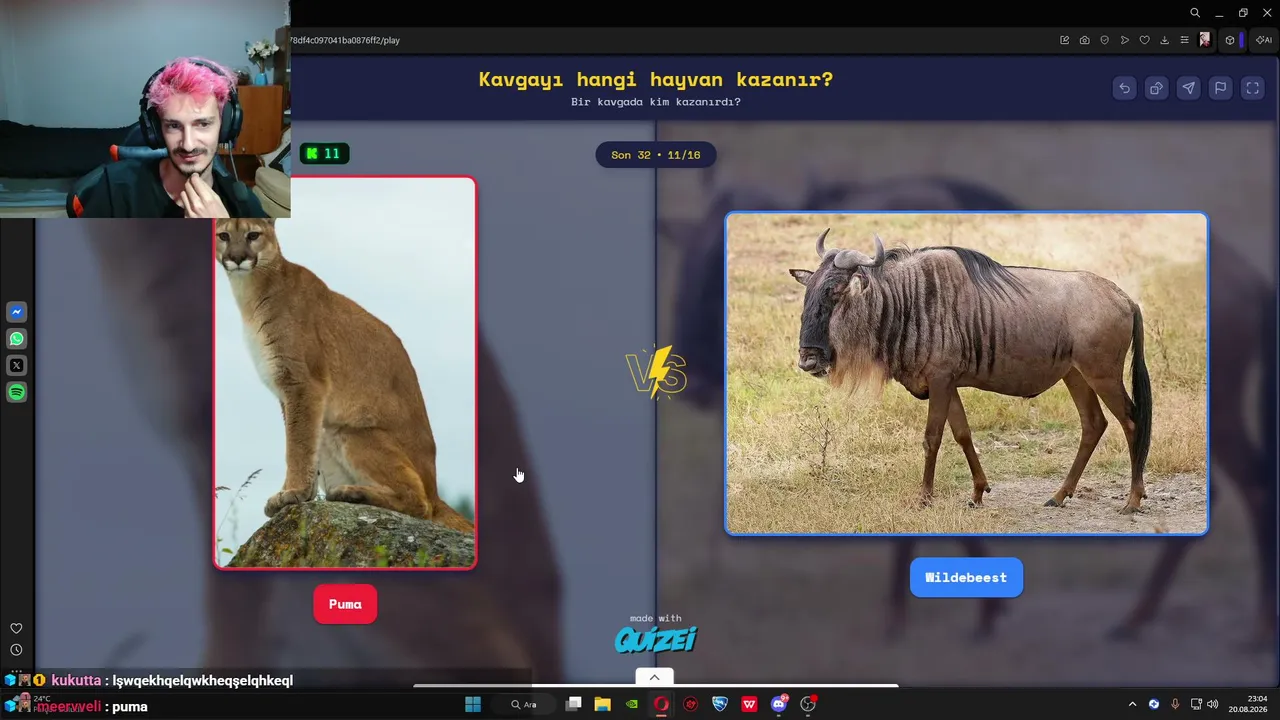Viewport: 1280px width, 720px height.
Task: Click the undo last pick icon
Action: (1124, 88)
